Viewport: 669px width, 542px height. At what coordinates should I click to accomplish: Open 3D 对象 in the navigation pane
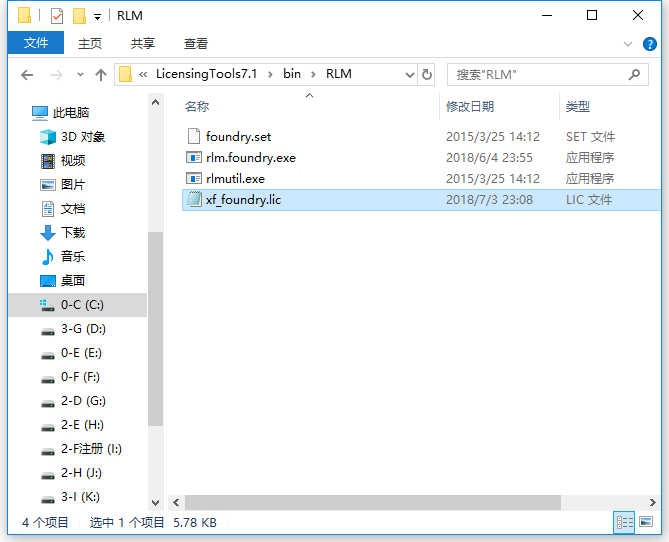83,137
